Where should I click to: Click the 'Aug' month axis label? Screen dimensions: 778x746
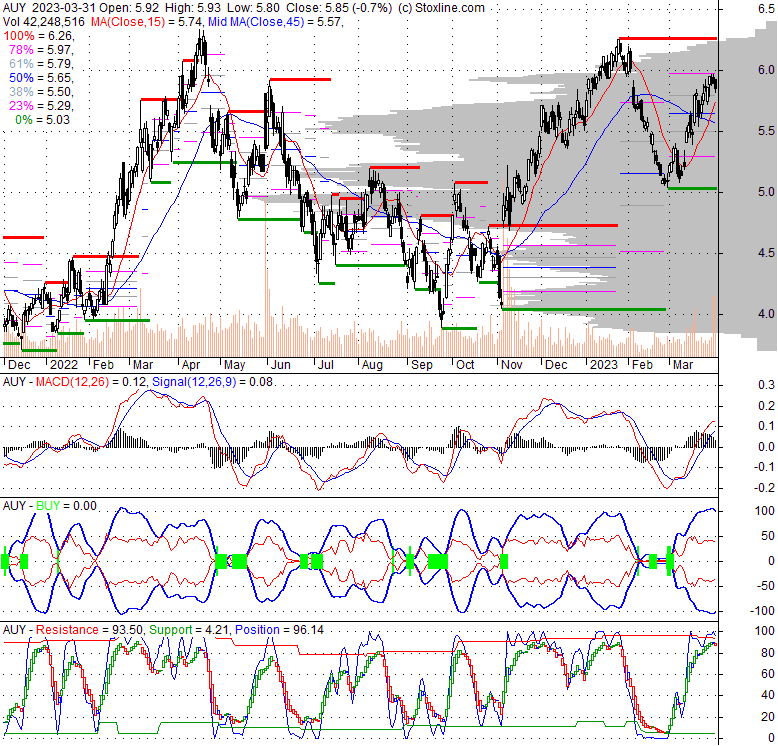(x=372, y=365)
